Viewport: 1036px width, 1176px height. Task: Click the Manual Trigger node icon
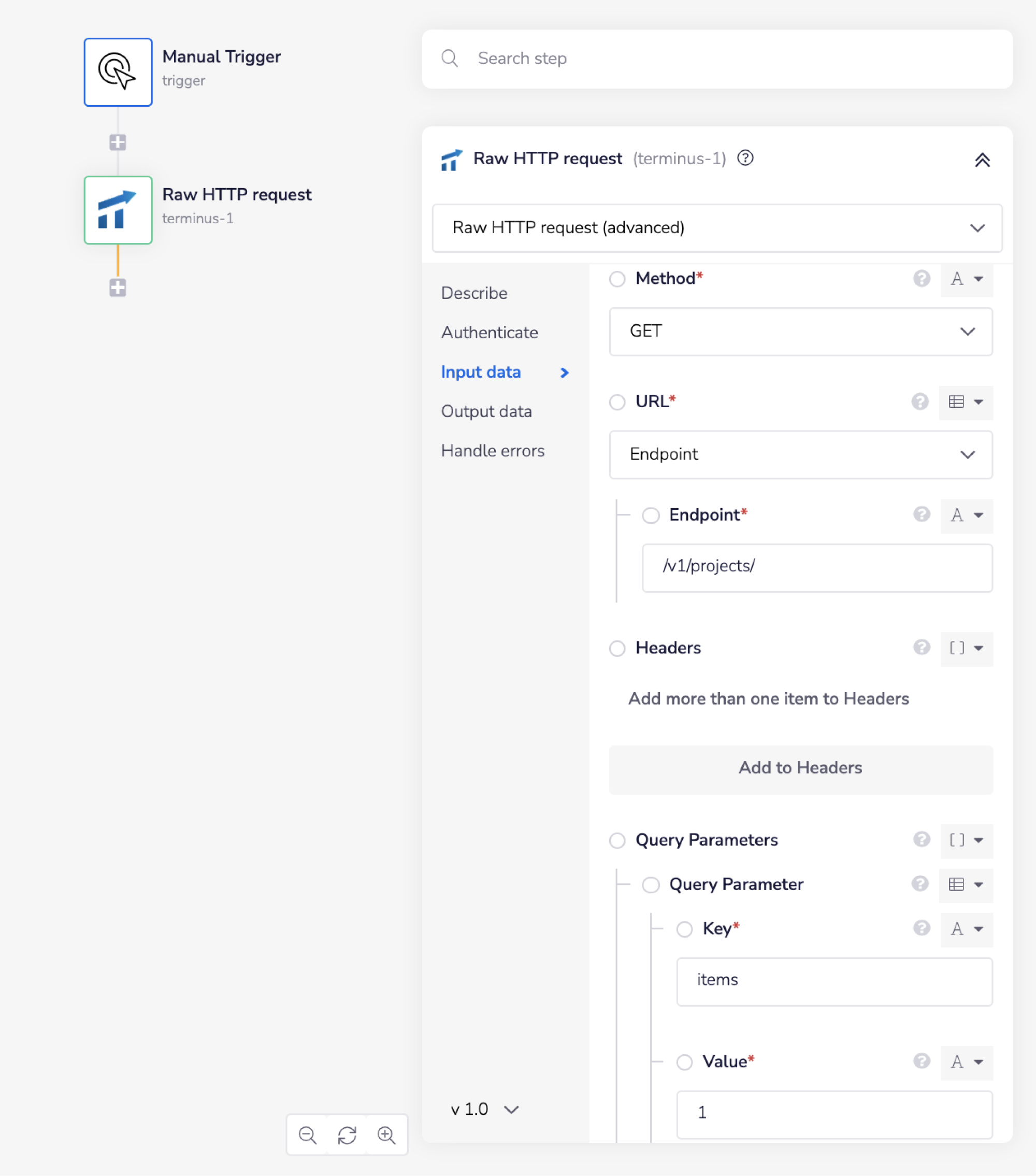coord(118,72)
